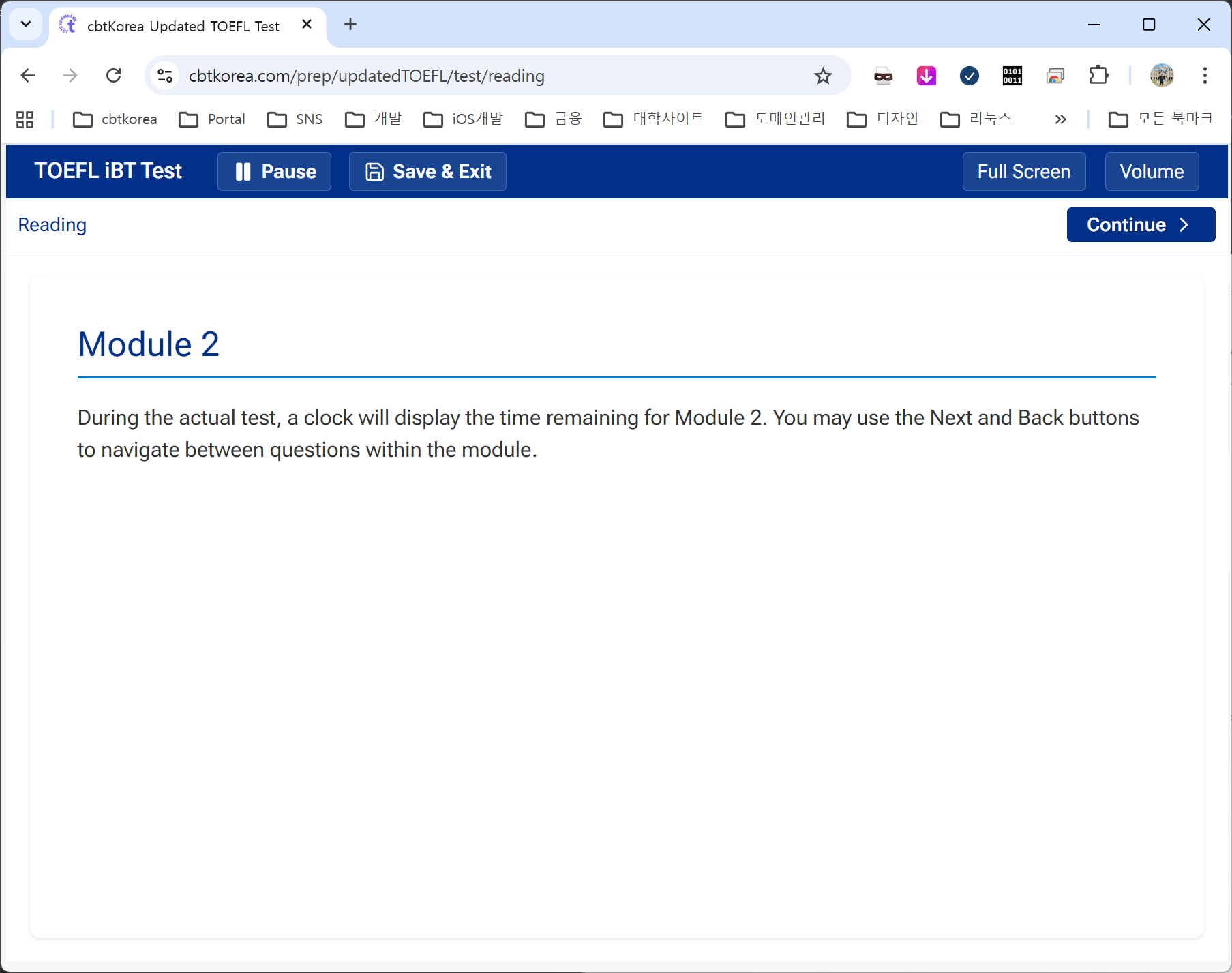
Task: Click the URL address field
Action: [477, 76]
